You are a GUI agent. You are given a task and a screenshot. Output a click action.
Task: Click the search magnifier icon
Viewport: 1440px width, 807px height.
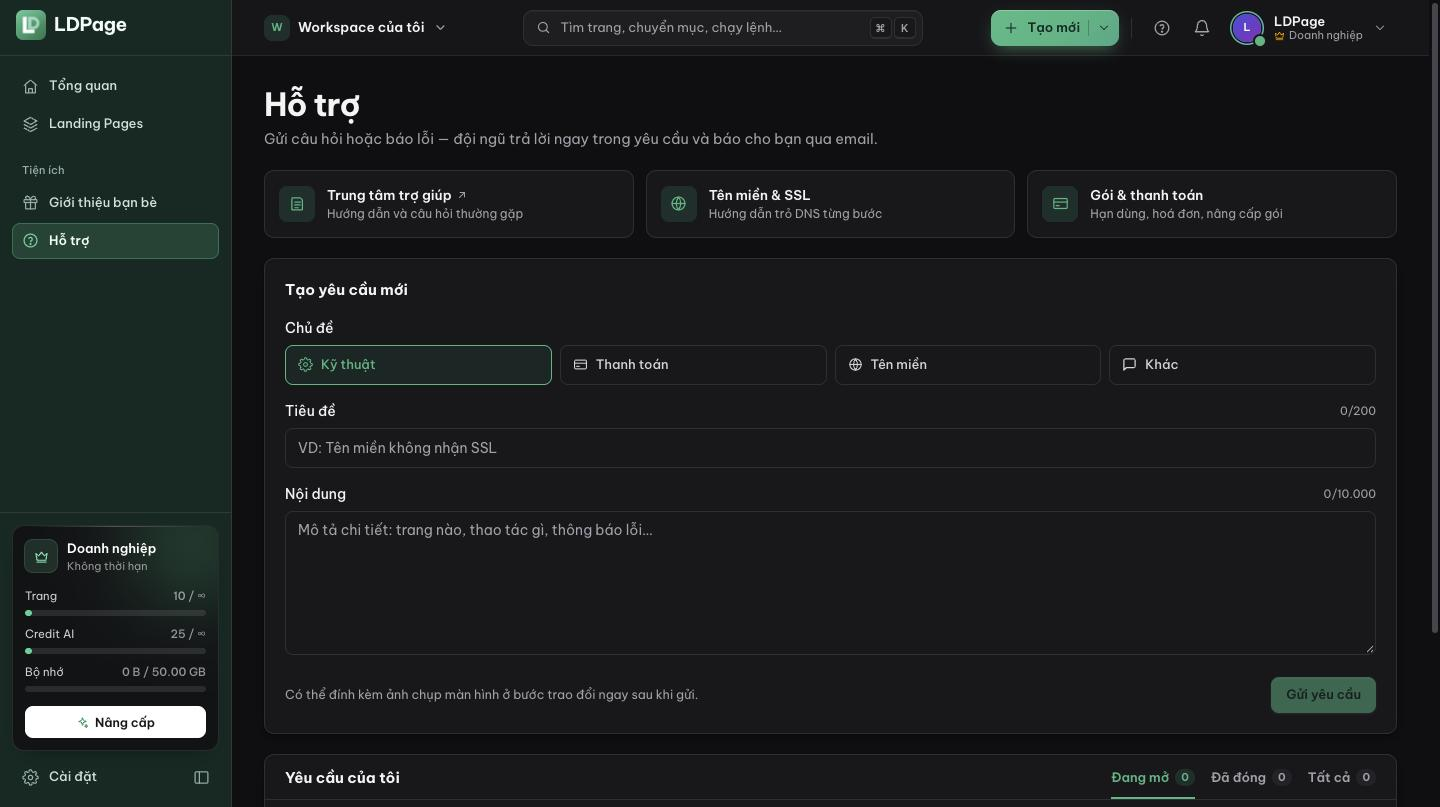click(544, 28)
